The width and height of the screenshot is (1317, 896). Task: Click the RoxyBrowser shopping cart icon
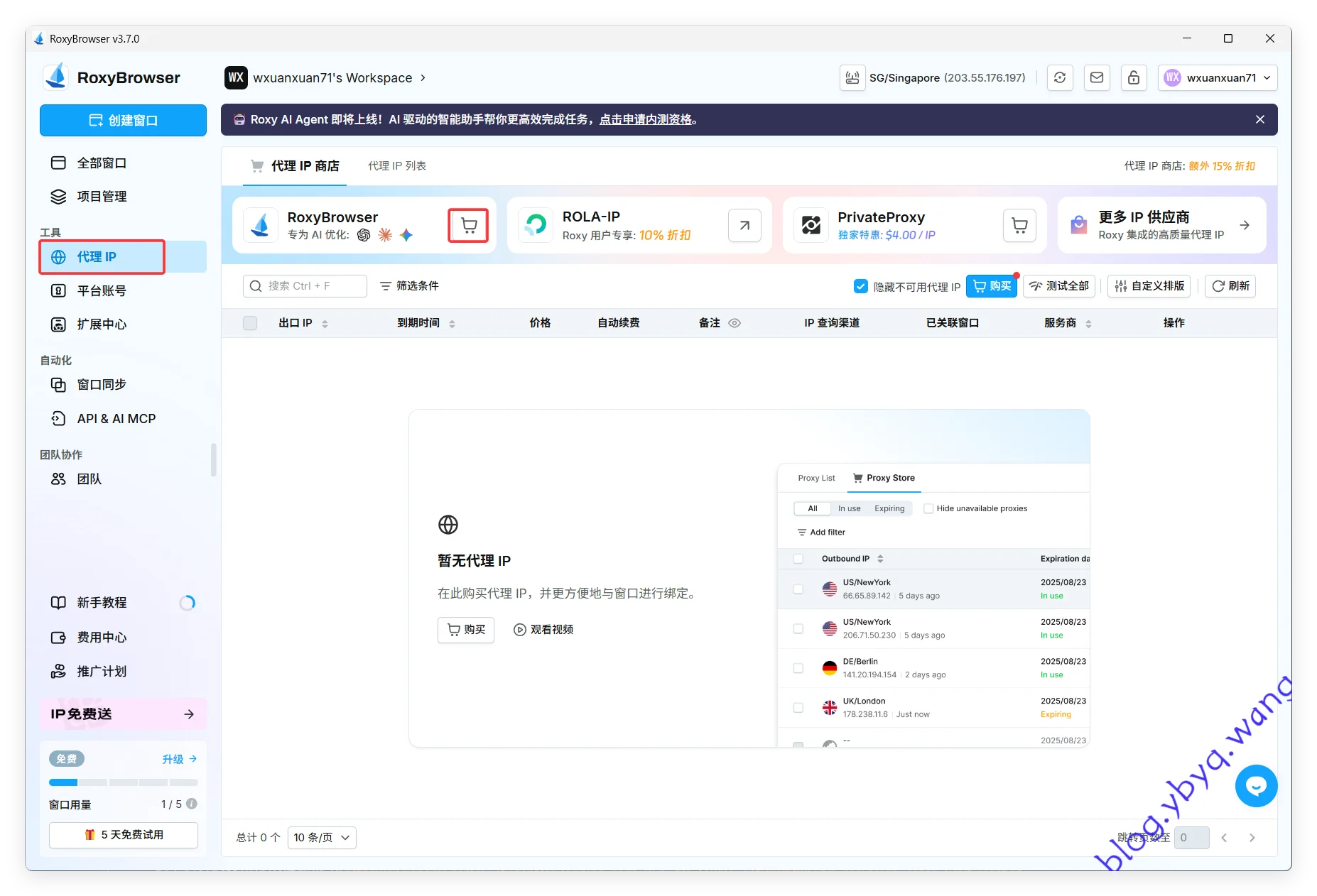click(468, 226)
